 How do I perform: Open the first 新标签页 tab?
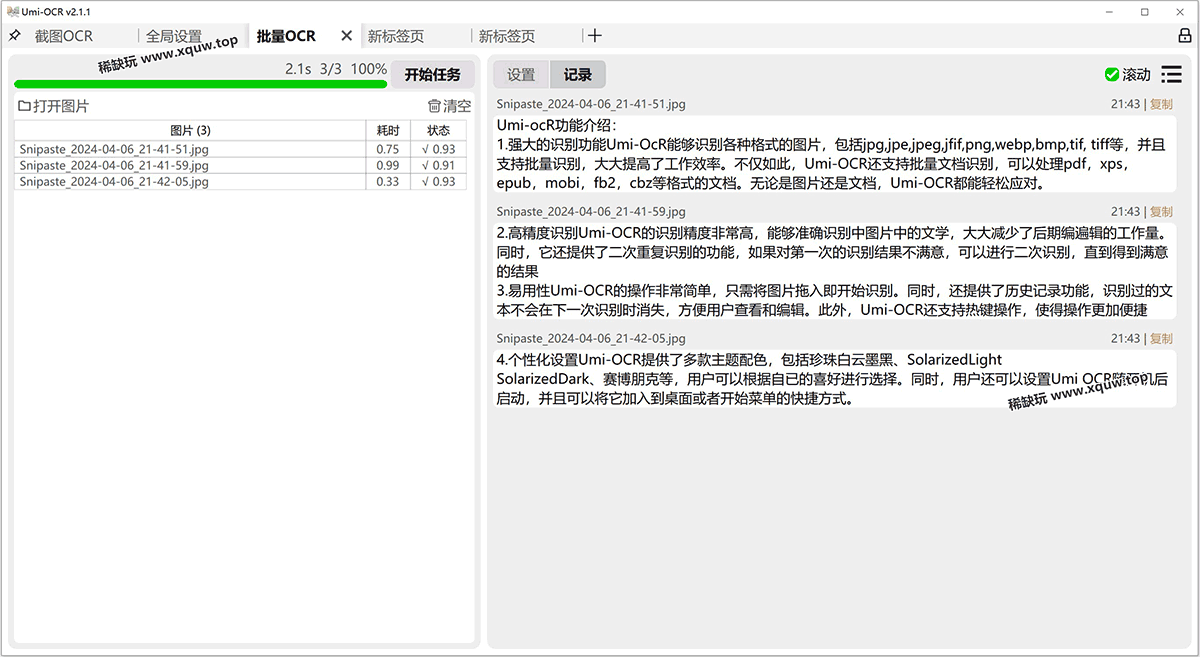click(396, 36)
